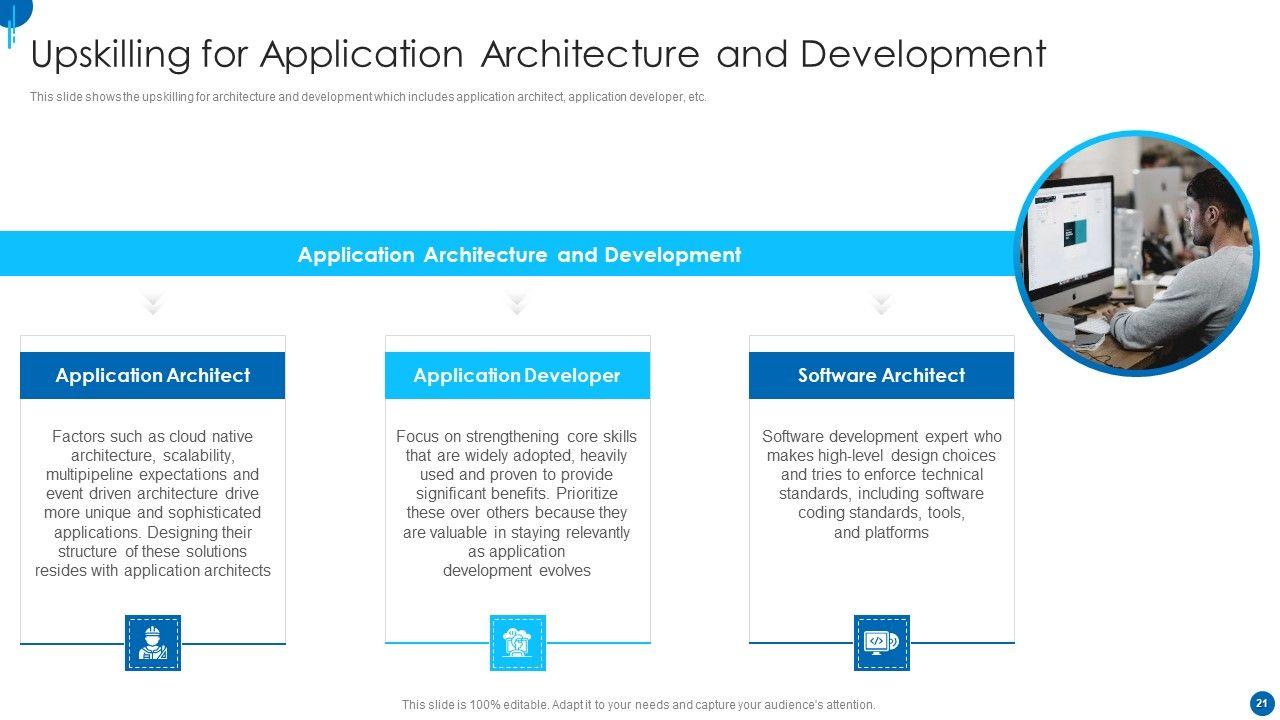Select the slide number 21 badge

click(x=1259, y=702)
